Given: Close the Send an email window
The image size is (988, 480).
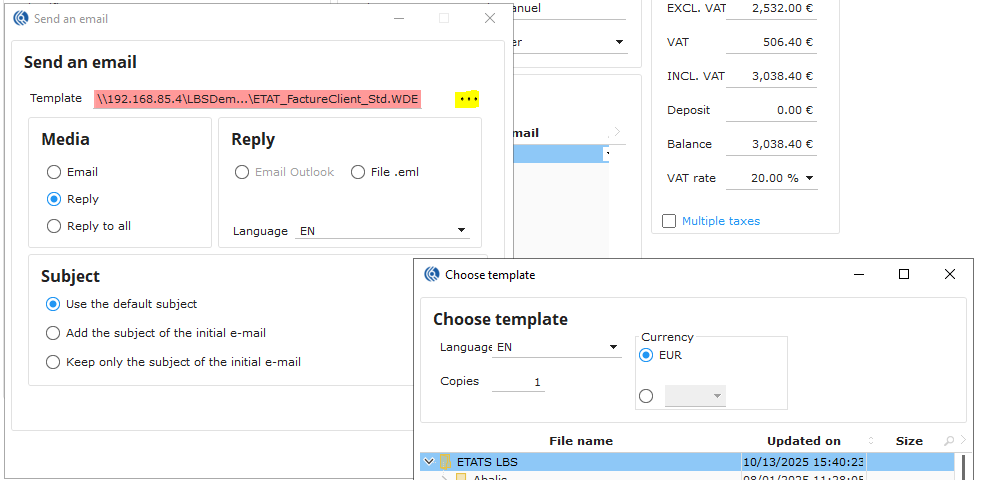Looking at the screenshot, I should click(x=490, y=18).
